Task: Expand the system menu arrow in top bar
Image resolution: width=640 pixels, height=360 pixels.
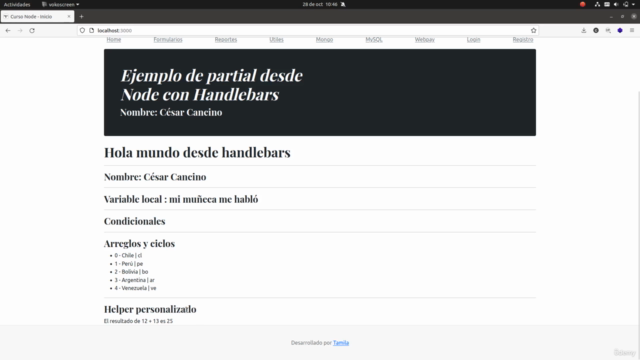Action: pos(633,4)
